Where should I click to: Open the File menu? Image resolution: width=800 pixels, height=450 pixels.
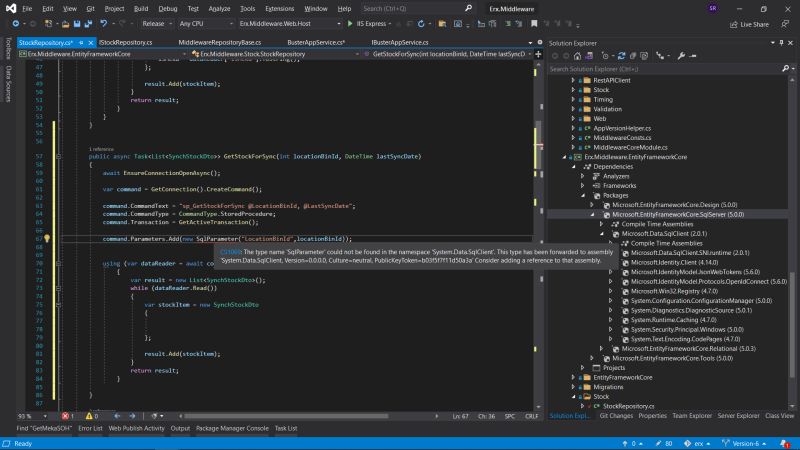(x=27, y=9)
